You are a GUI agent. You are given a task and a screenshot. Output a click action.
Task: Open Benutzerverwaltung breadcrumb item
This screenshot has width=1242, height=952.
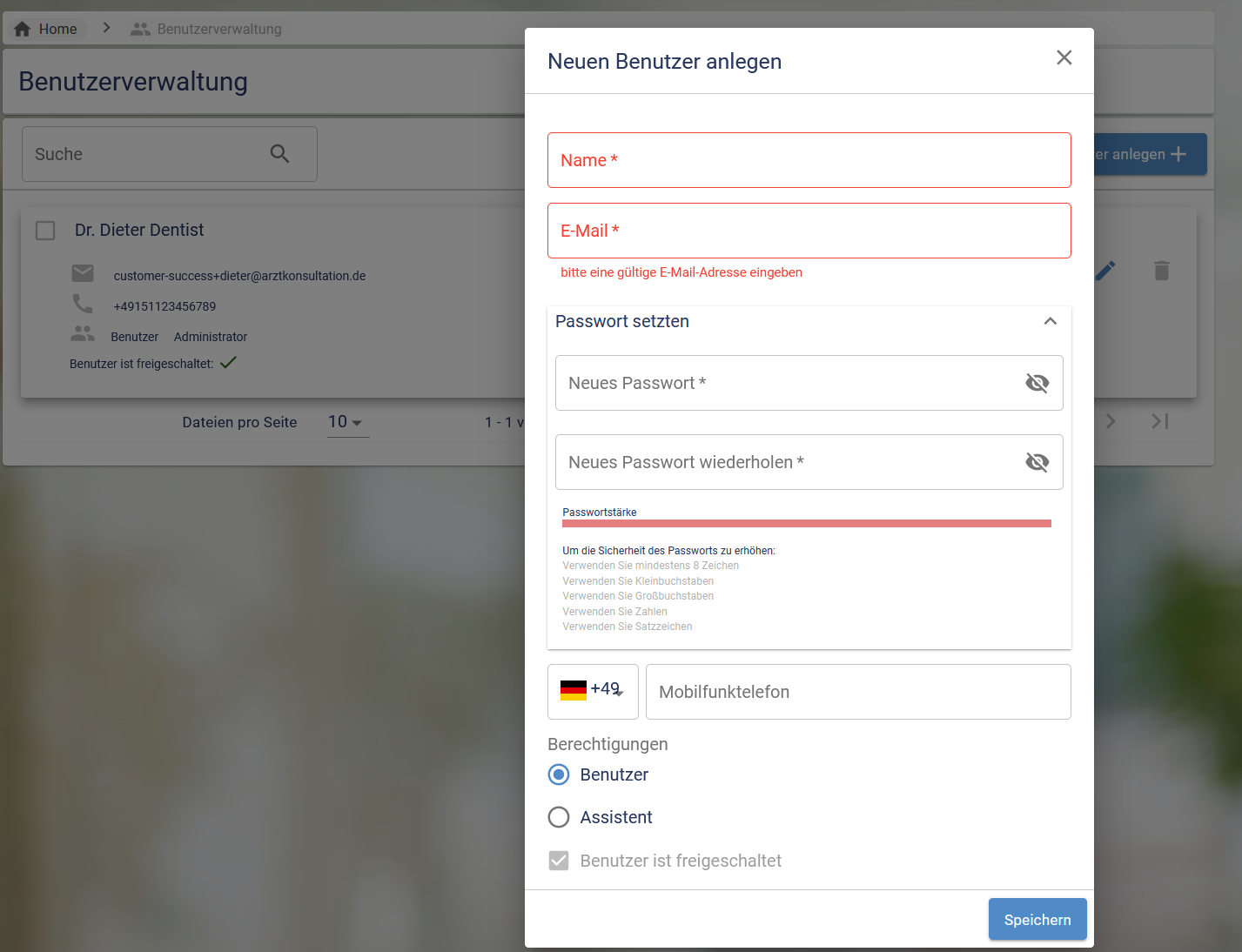(218, 29)
